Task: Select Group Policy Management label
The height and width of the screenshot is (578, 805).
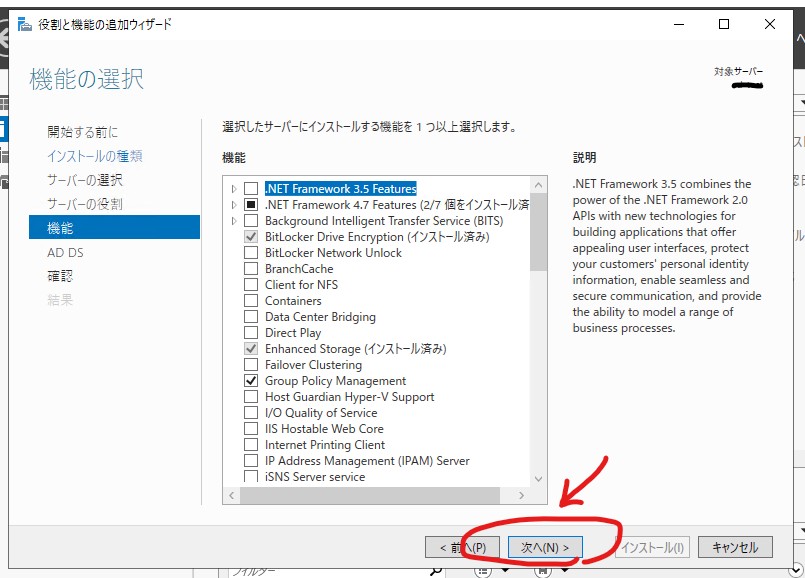Action: (335, 380)
